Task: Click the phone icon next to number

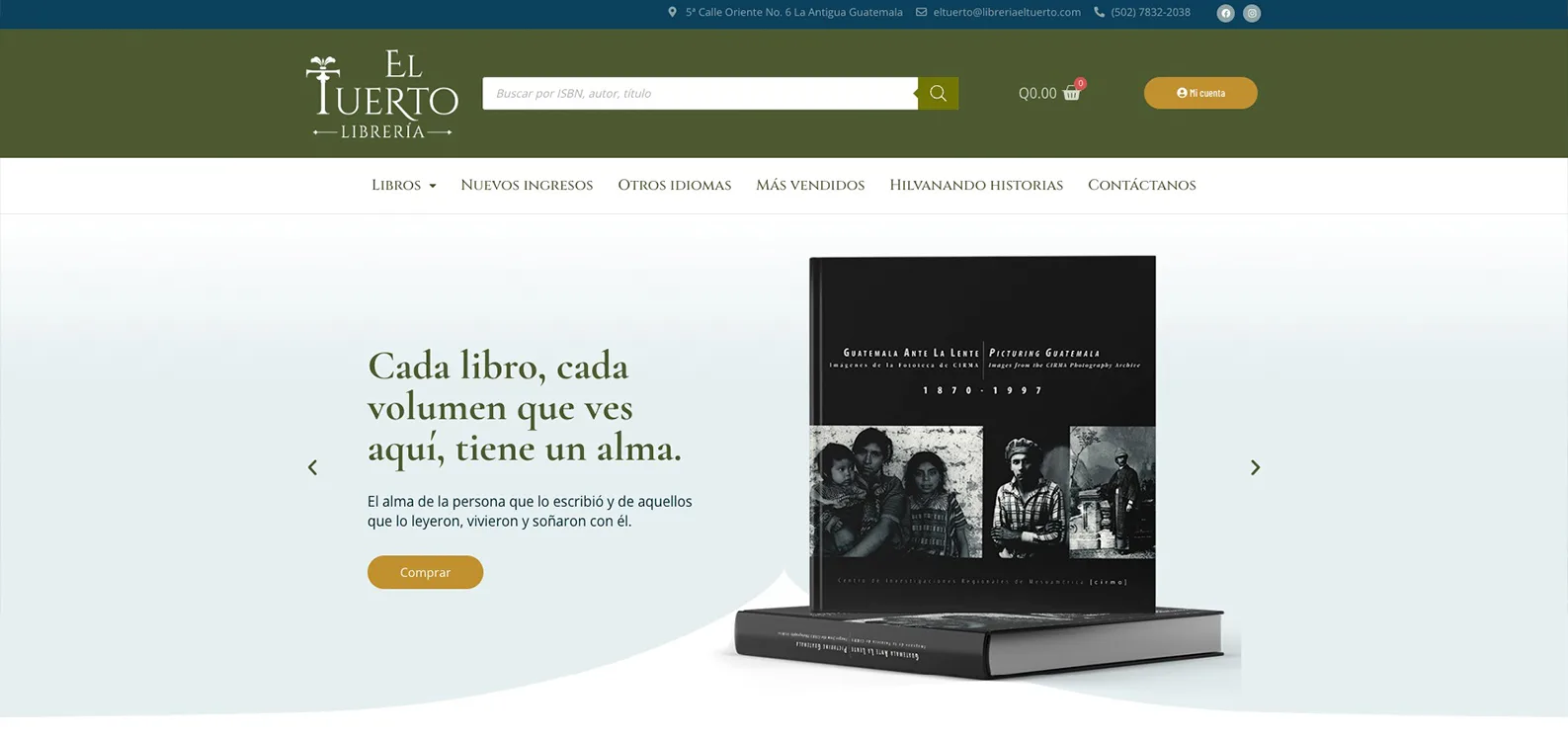Action: coord(1099,13)
